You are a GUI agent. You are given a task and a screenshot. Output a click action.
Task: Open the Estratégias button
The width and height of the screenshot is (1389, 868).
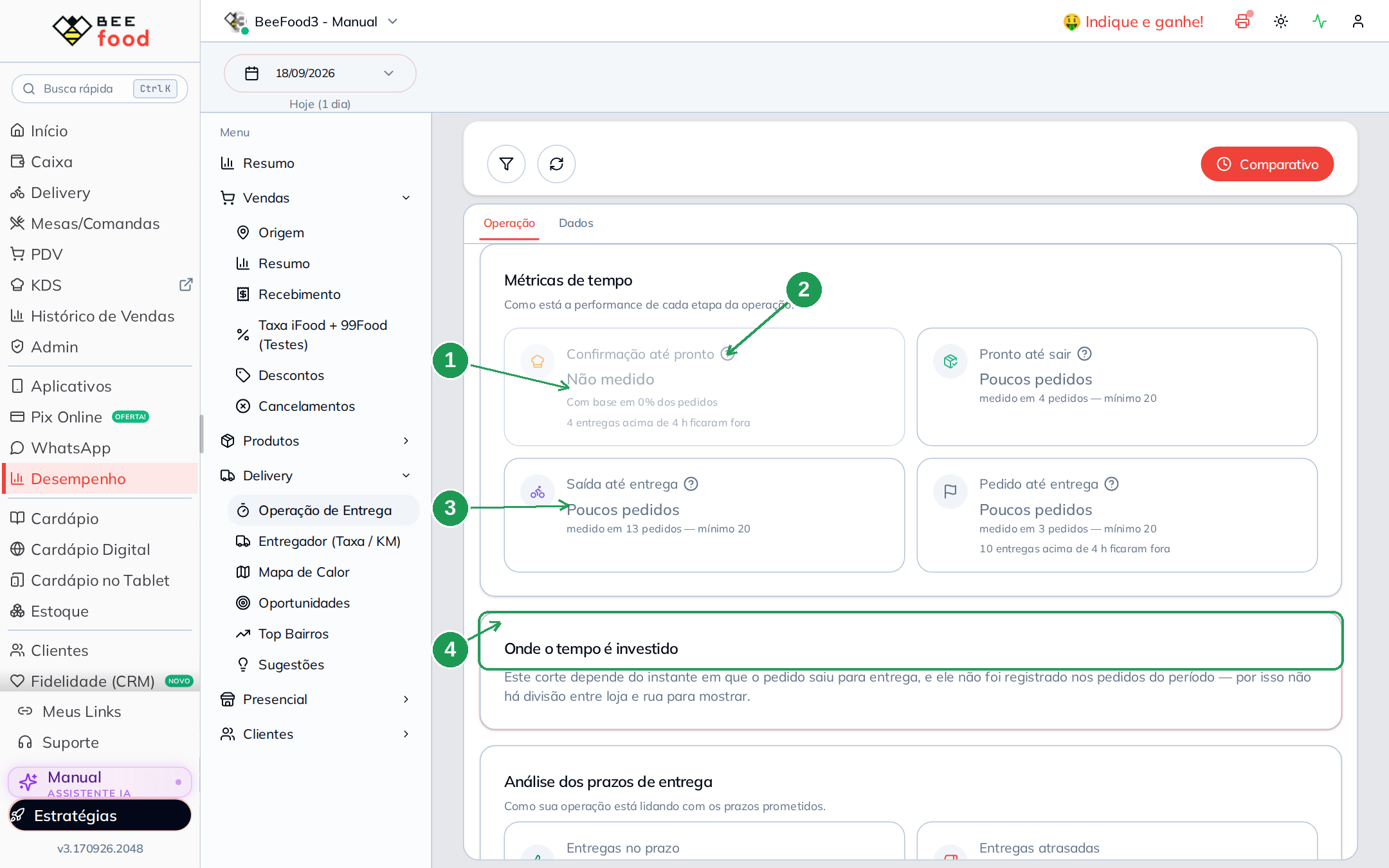click(x=100, y=815)
